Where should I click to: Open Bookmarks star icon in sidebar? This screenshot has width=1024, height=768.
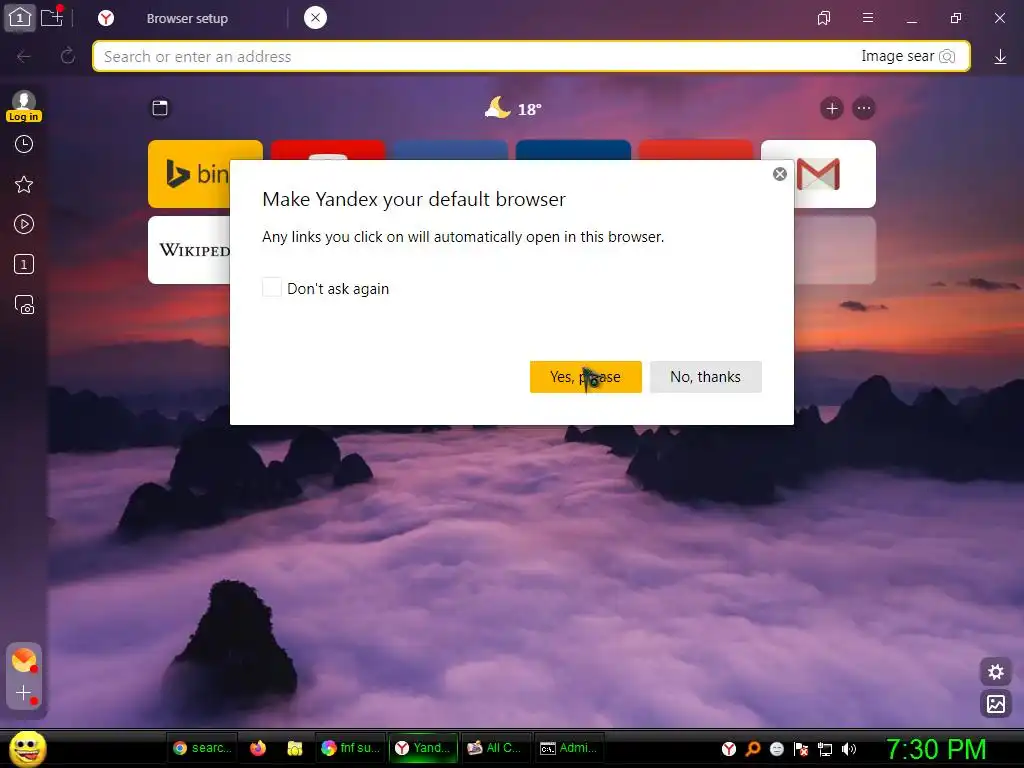point(24,185)
